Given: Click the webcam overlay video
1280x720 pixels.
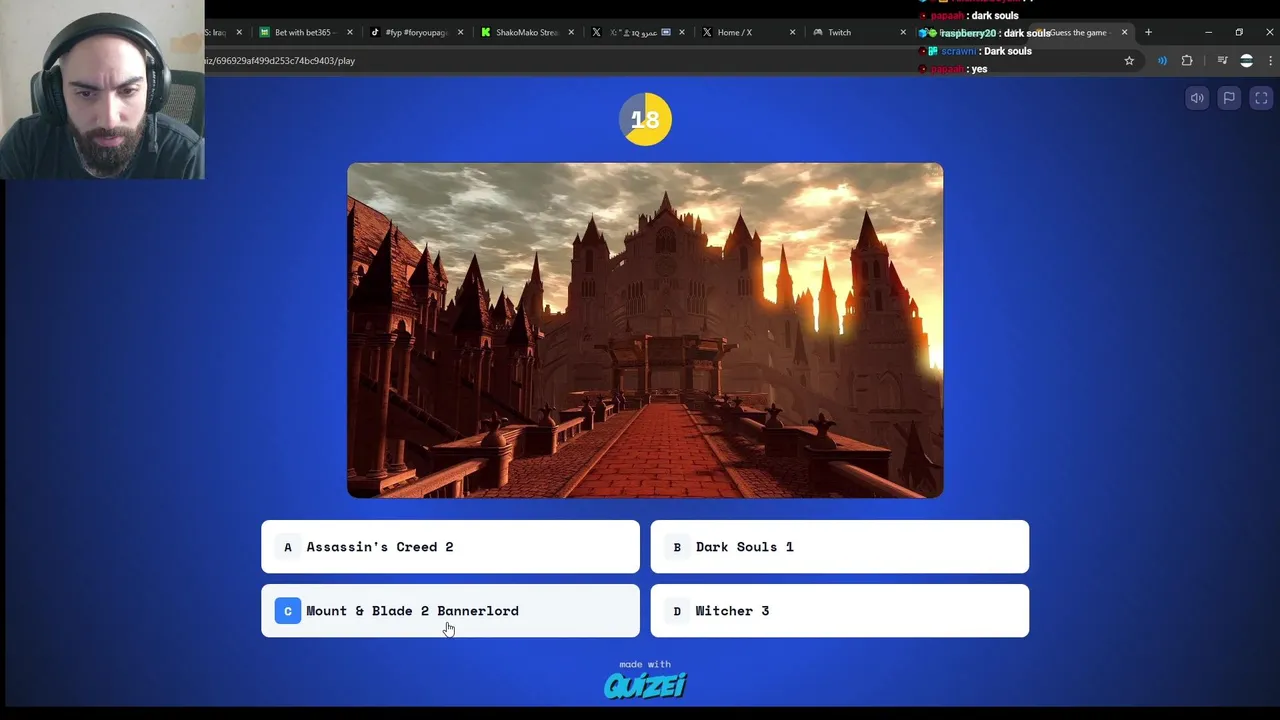Looking at the screenshot, I should tap(102, 90).
